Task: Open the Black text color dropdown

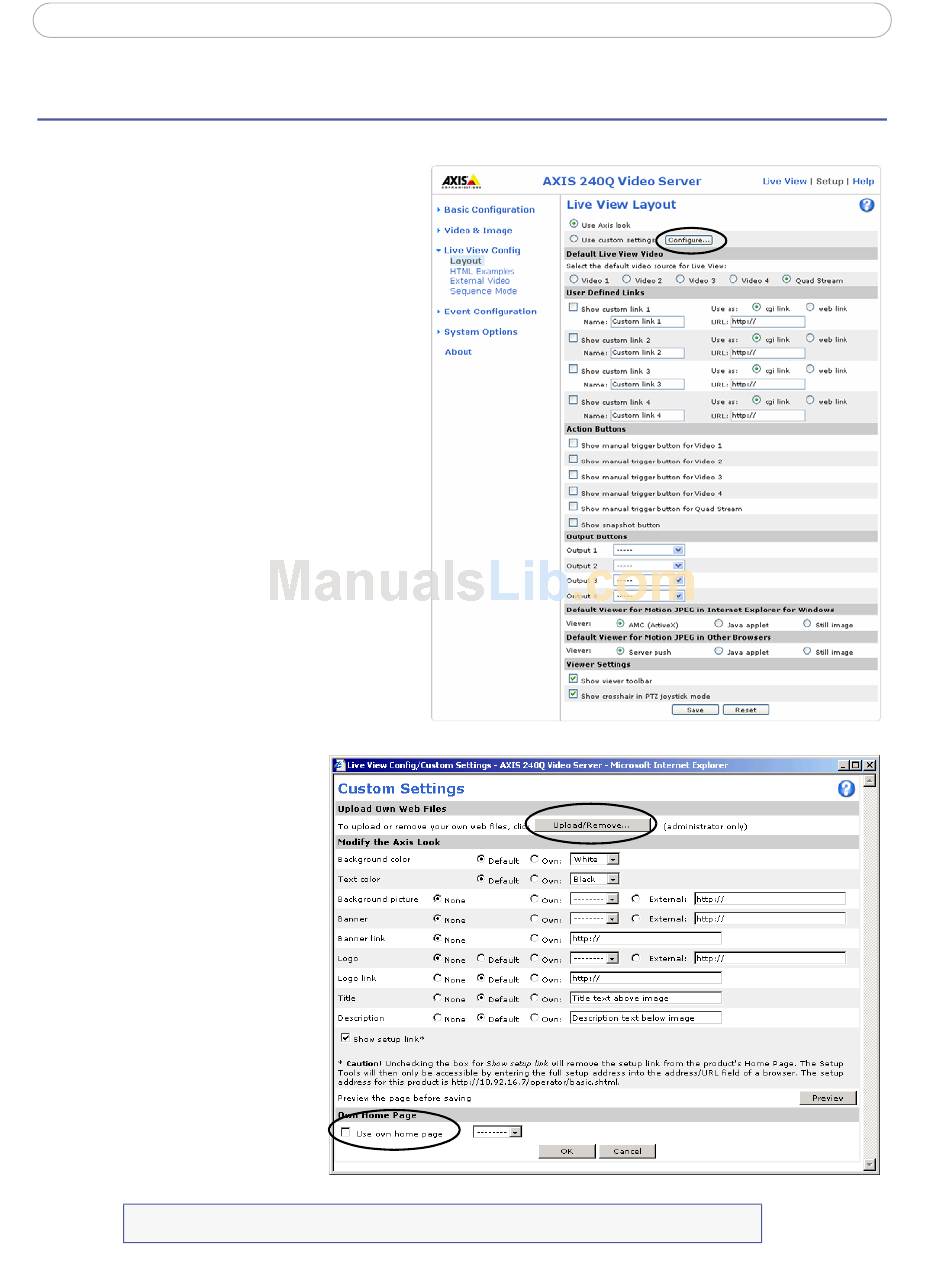Action: click(595, 879)
